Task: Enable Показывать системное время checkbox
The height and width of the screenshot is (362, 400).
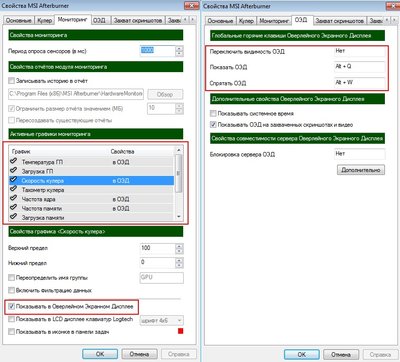Action: [x=213, y=113]
